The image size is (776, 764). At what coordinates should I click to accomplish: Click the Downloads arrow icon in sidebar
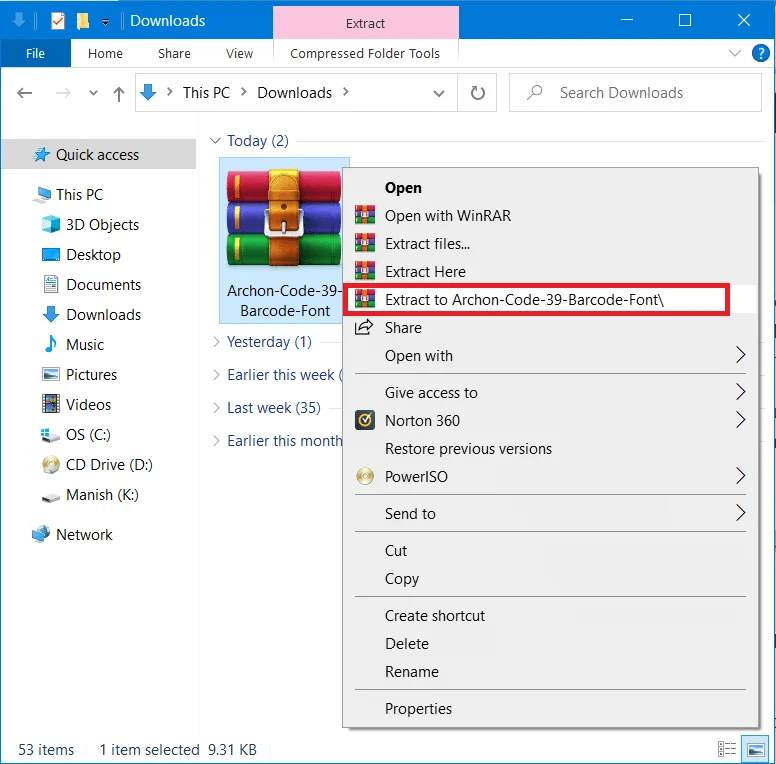50,314
